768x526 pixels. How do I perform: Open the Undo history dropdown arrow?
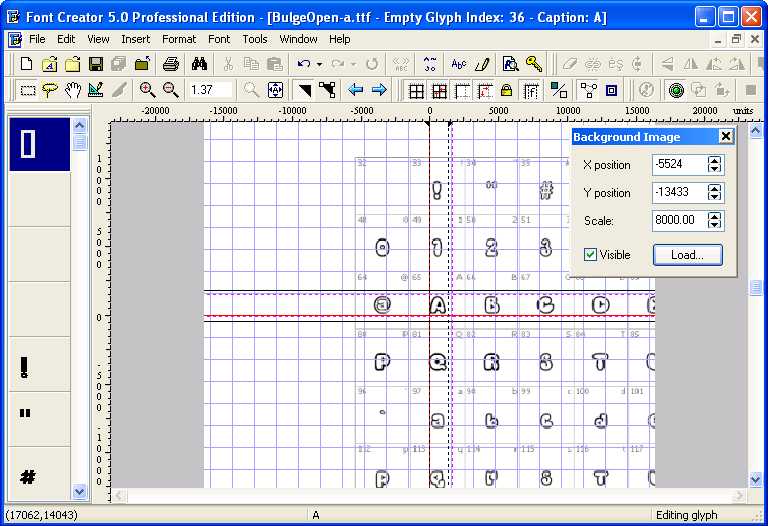tap(319, 64)
